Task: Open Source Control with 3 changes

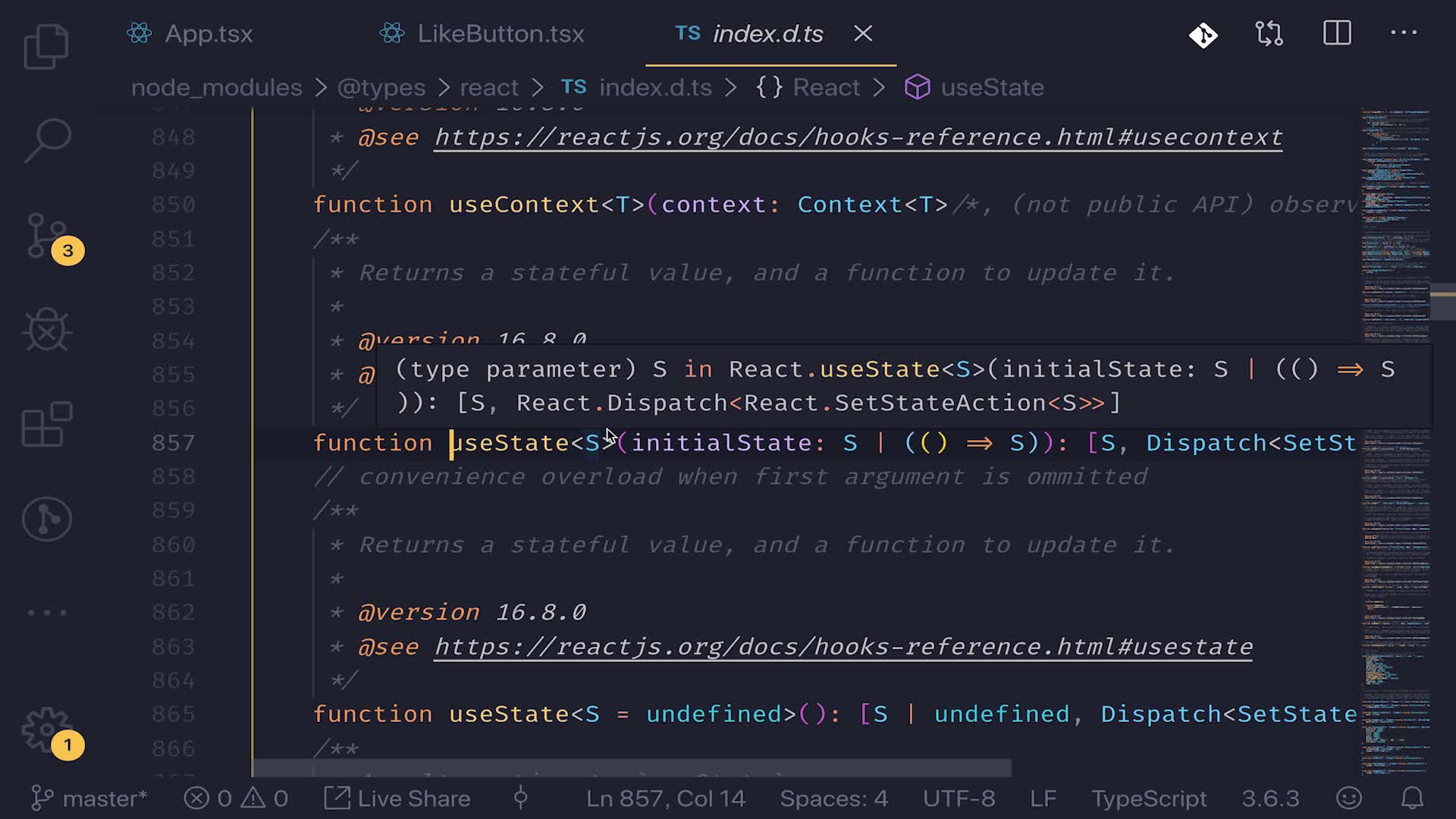Action: pyautogui.click(x=47, y=236)
